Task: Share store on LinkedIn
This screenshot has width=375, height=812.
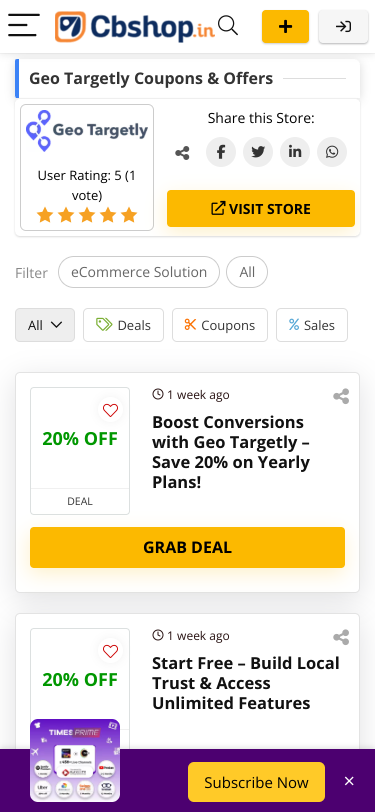Action: (x=295, y=152)
